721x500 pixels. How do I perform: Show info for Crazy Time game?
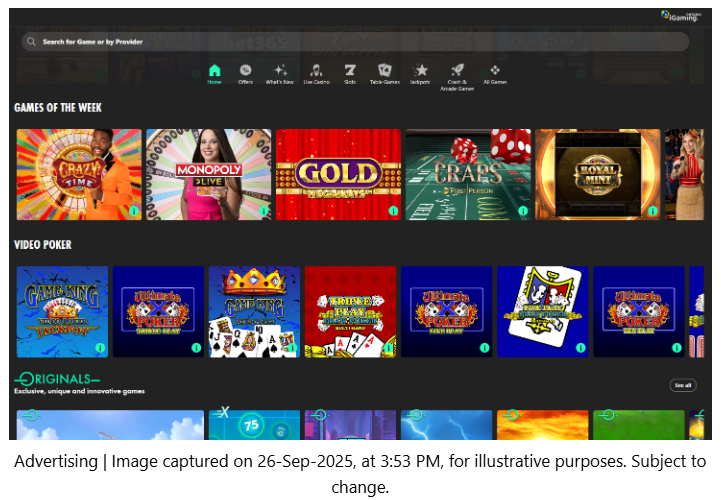point(134,211)
